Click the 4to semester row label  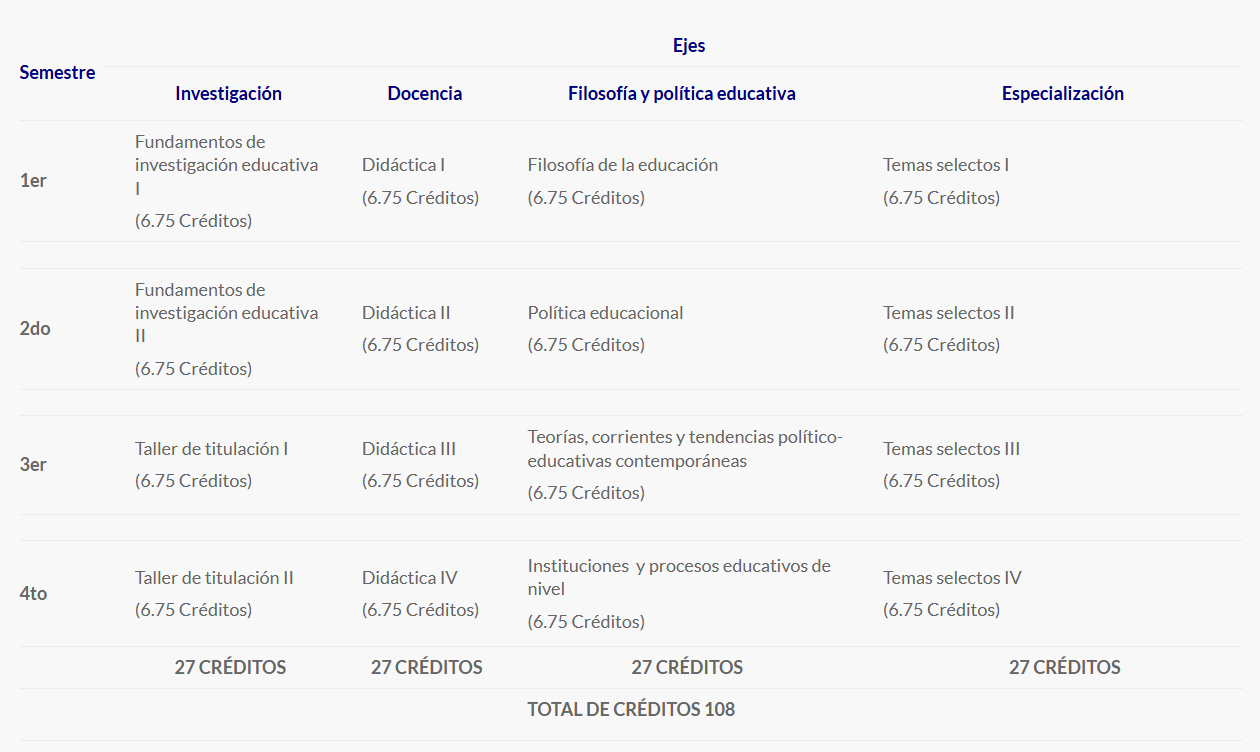pos(33,593)
